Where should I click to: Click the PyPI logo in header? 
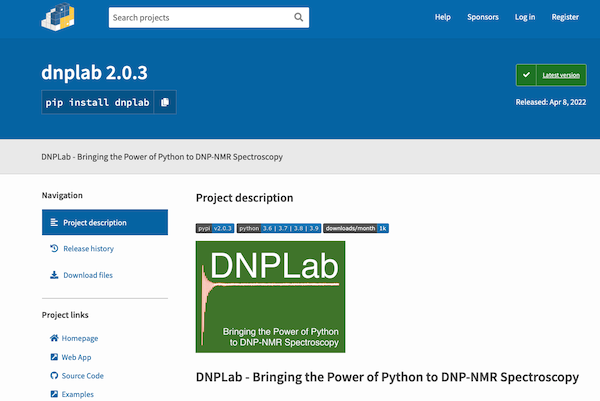(58, 17)
